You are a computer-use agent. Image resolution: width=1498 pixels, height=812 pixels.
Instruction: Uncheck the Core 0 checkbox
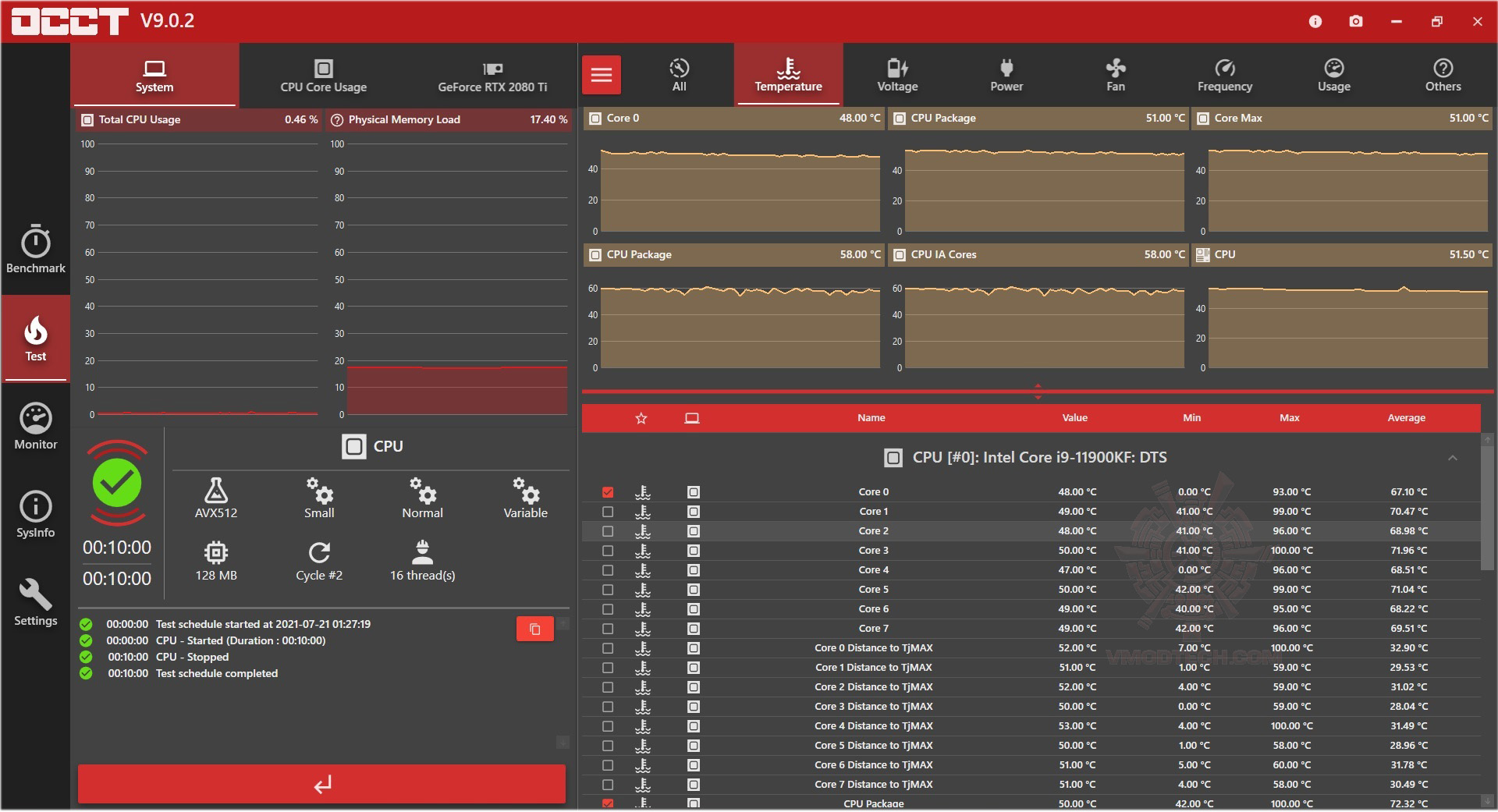608,492
